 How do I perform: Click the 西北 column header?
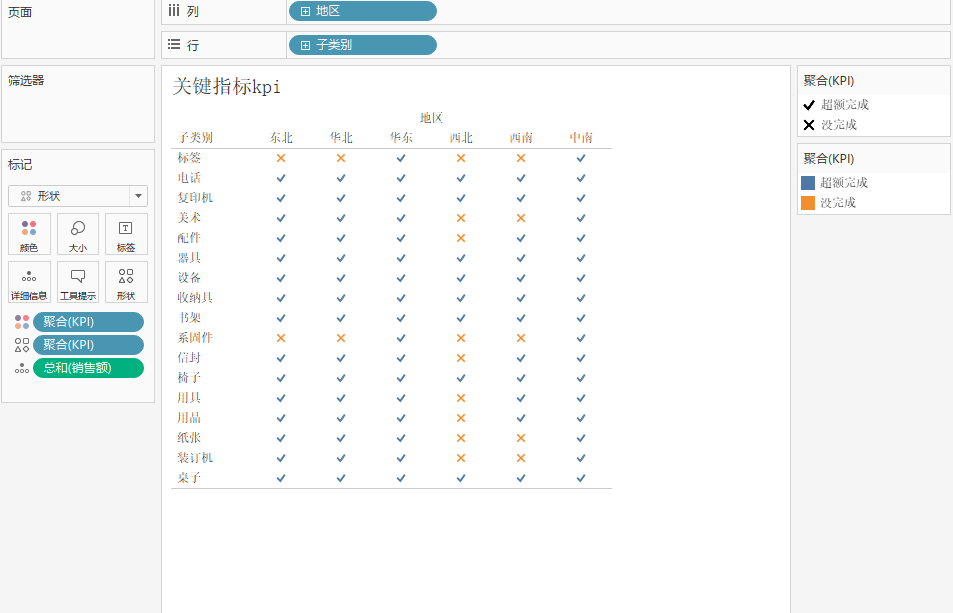tap(461, 138)
